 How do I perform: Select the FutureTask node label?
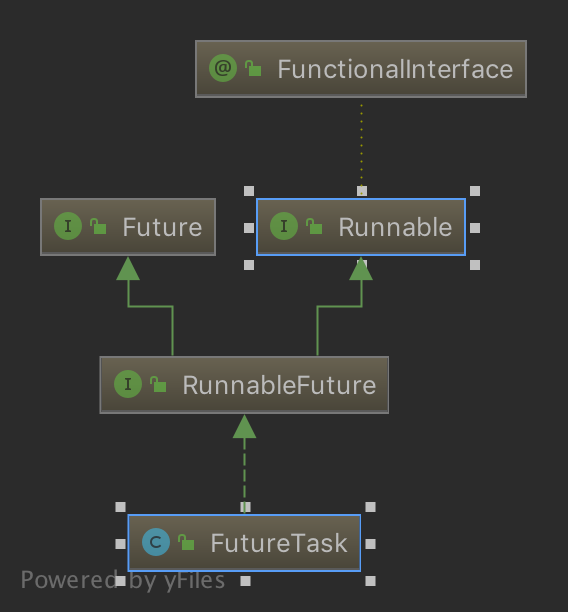coord(279,543)
